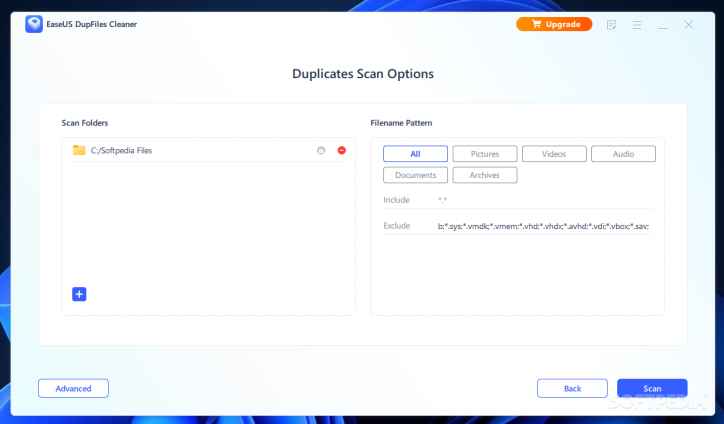The width and height of the screenshot is (724, 424).
Task: Close the DupFiles Cleaner window
Action: click(x=689, y=24)
